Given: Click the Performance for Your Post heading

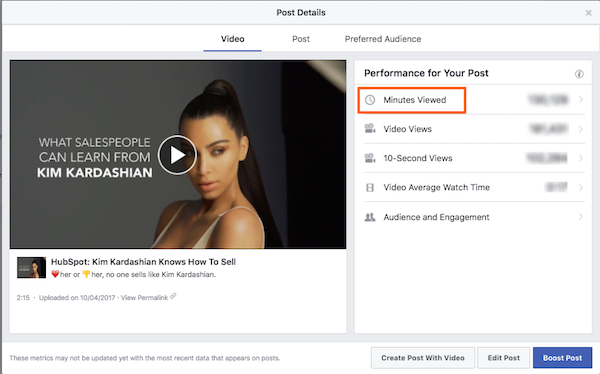Looking at the screenshot, I should [x=426, y=73].
